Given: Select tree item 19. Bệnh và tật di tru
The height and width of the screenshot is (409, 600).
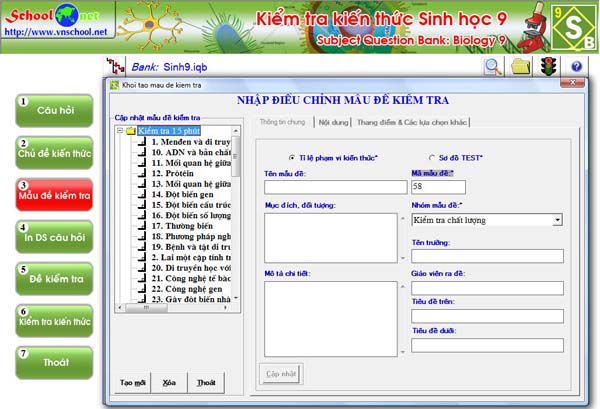Looking at the screenshot, I should tap(191, 247).
